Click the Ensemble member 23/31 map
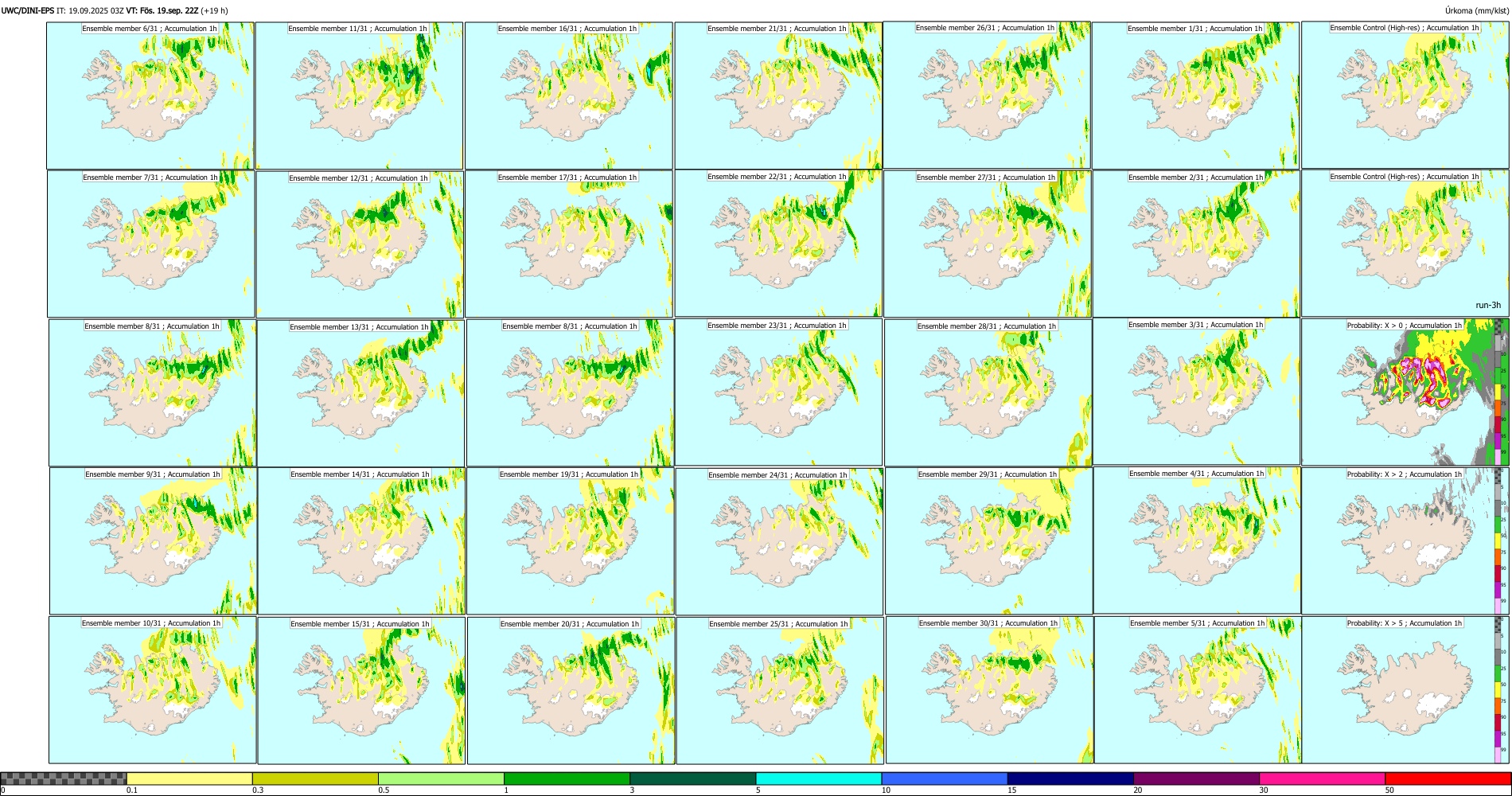1512x796 pixels. [x=778, y=392]
